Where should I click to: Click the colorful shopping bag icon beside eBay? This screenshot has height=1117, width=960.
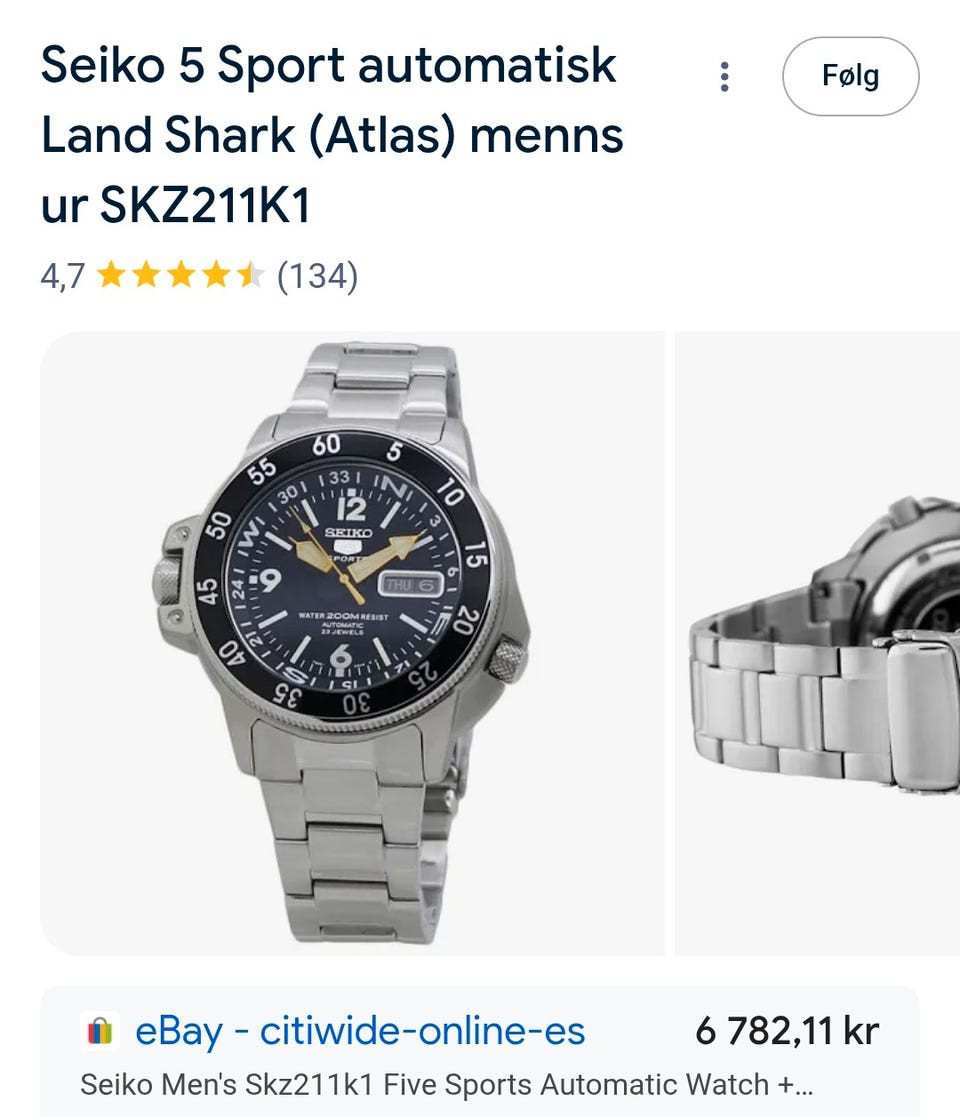point(99,1032)
